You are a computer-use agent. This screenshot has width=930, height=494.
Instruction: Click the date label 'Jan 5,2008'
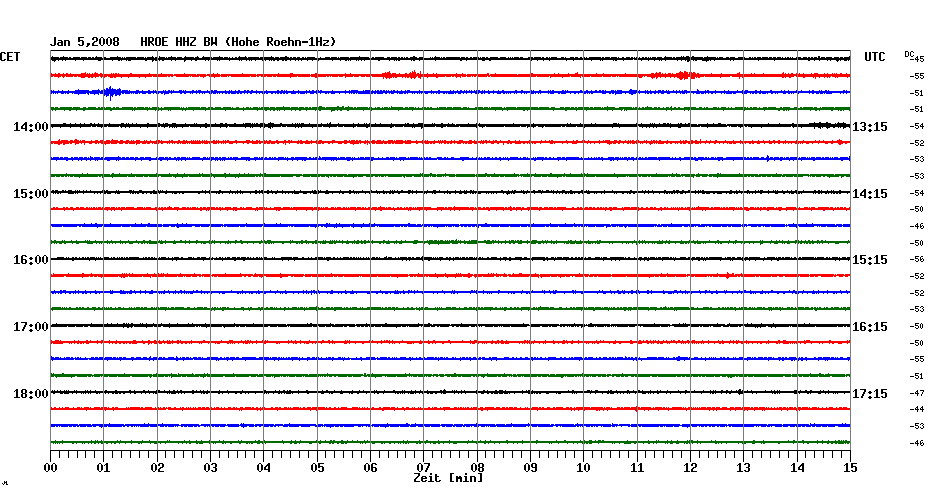pyautogui.click(x=84, y=42)
